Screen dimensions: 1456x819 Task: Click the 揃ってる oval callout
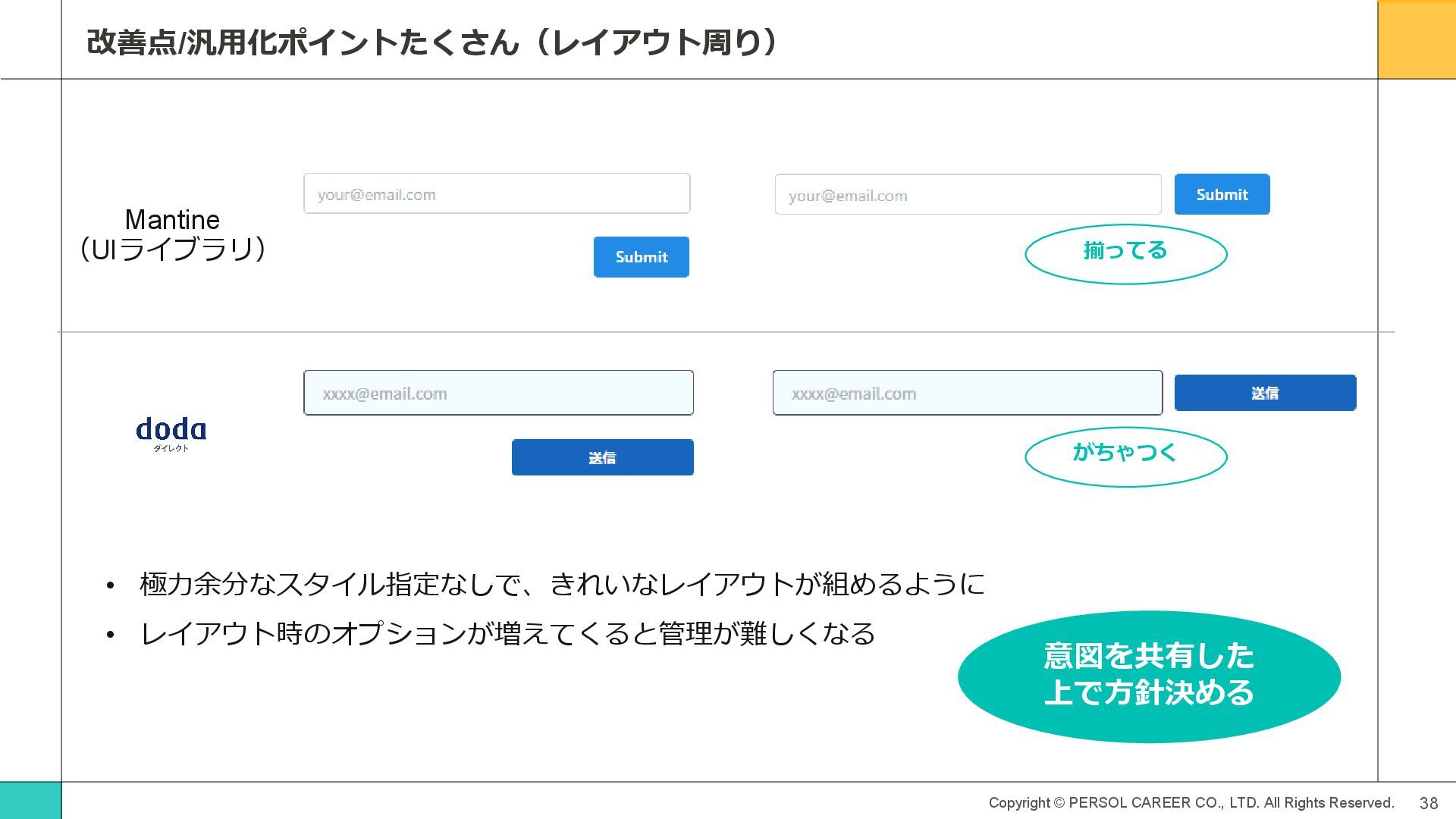pos(1126,254)
